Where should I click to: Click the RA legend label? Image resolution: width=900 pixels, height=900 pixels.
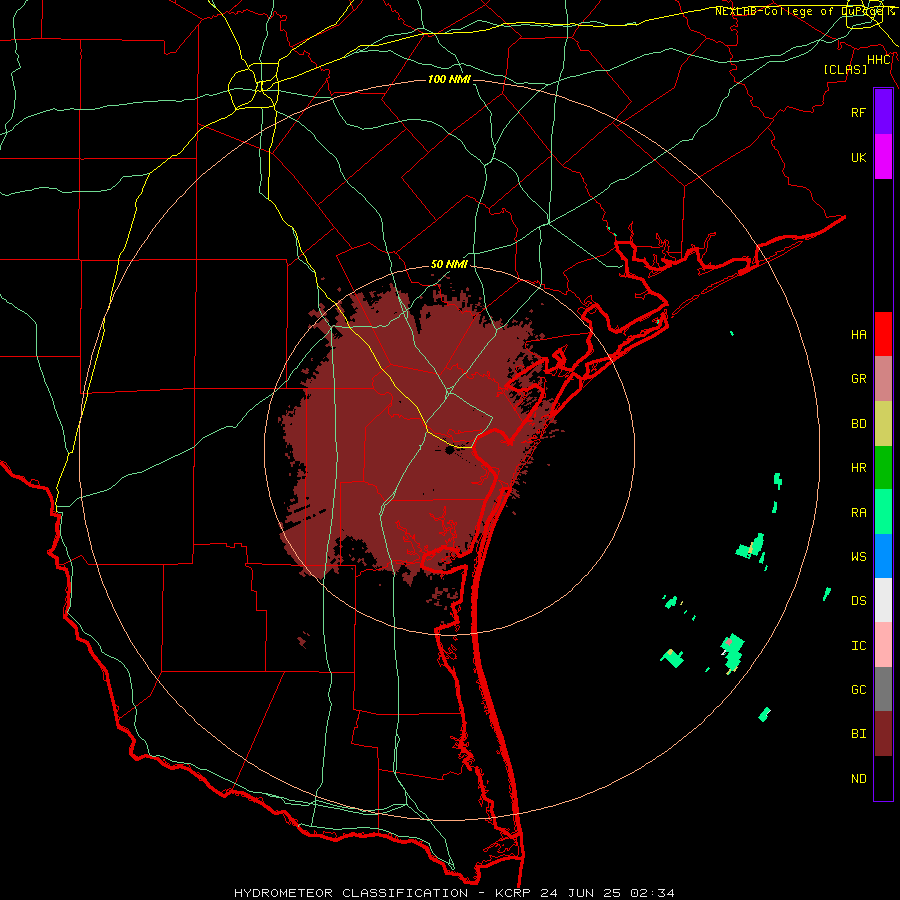coord(858,513)
